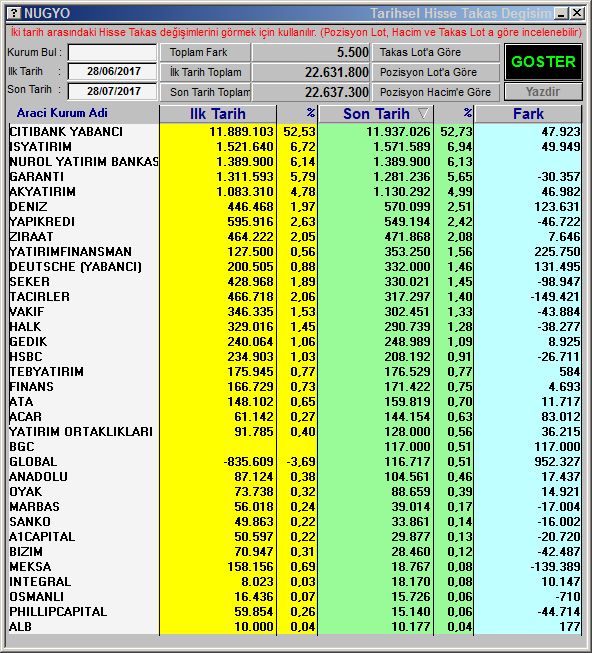The height and width of the screenshot is (653, 592).
Task: Click the Son Tarih sort triangle icon
Action: point(423,113)
